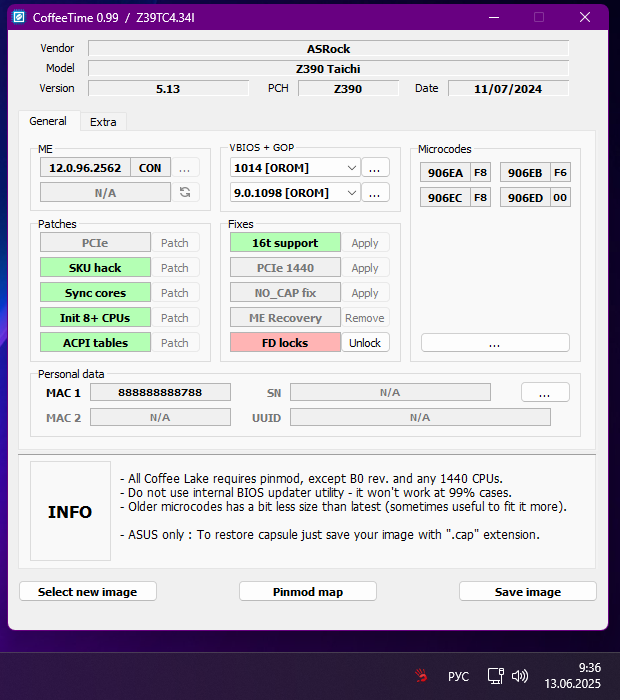Open the Pinmod map
The image size is (620, 700).
point(308,592)
